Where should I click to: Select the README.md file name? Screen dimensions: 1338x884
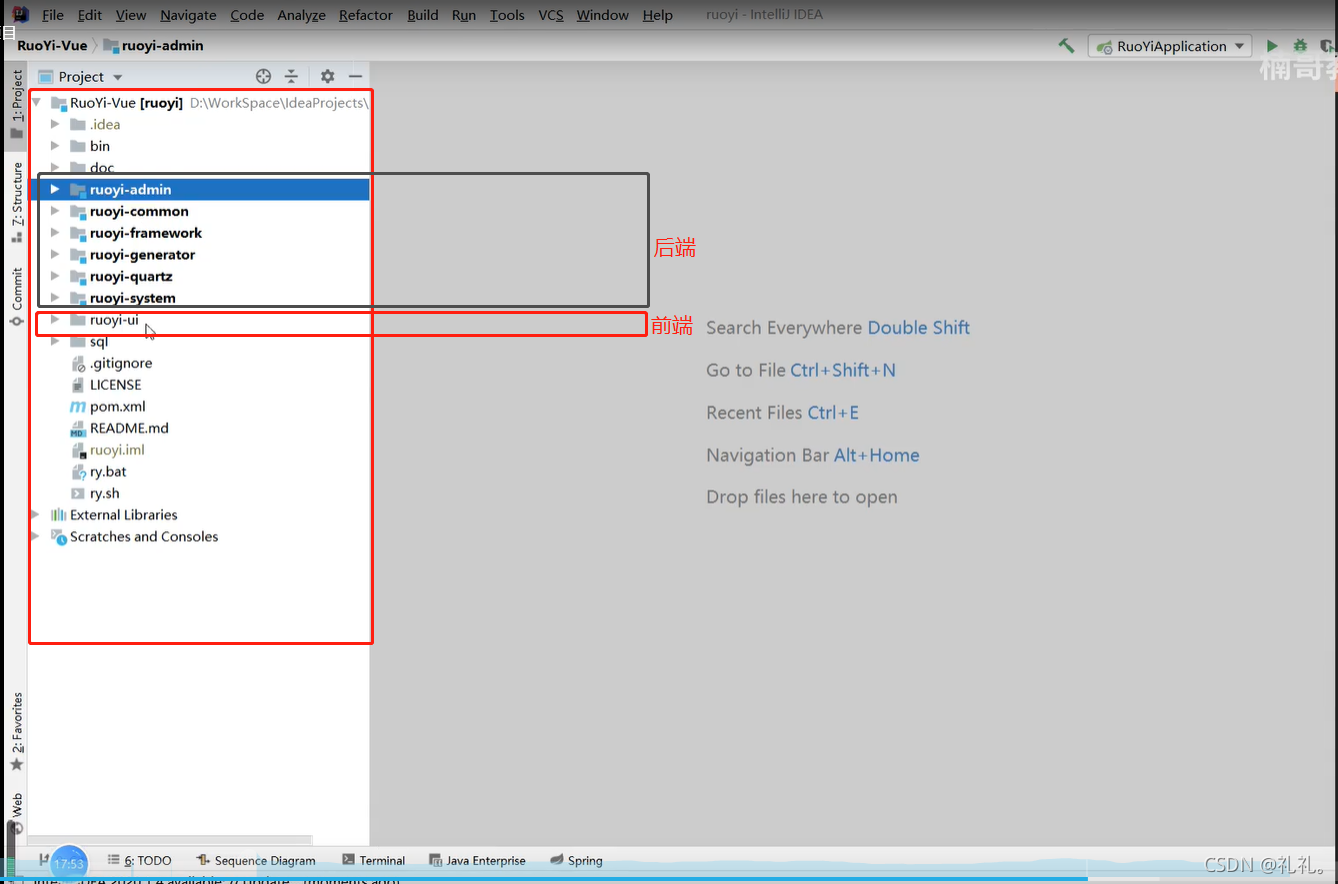click(129, 428)
